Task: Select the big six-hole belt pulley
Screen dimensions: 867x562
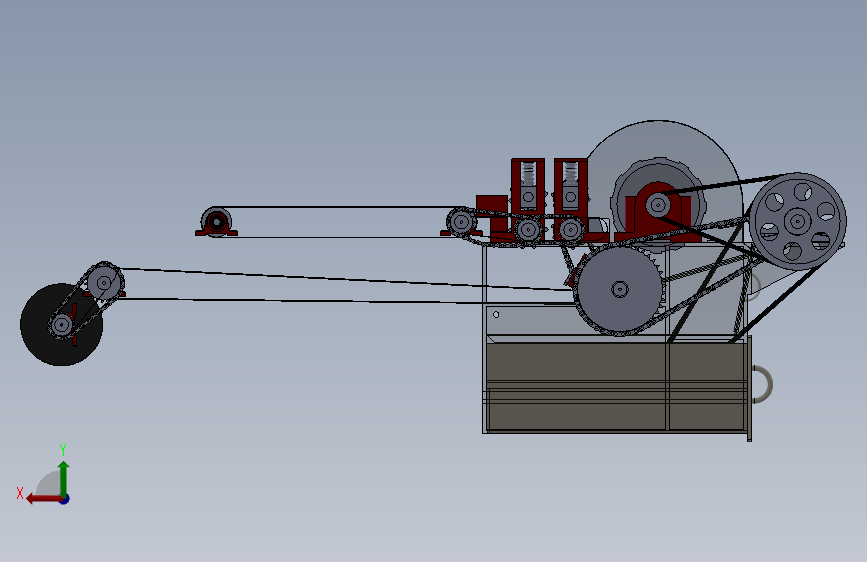Action: (x=797, y=221)
